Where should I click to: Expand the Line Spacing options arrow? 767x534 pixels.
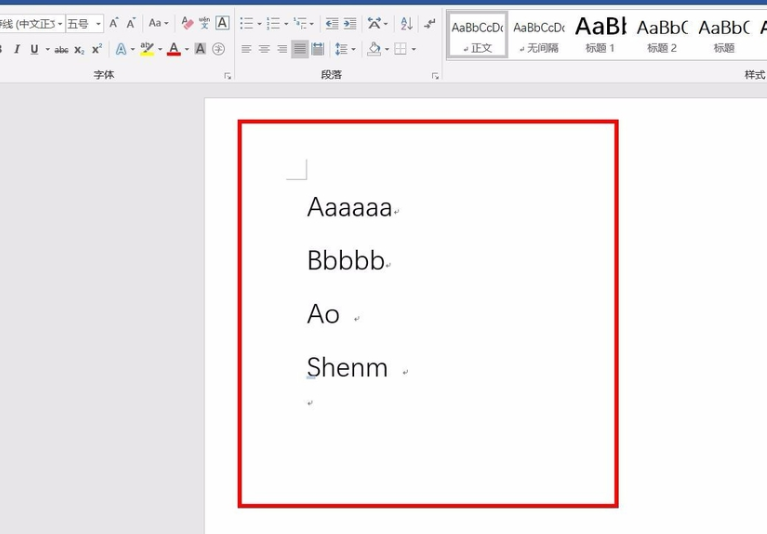click(x=353, y=49)
